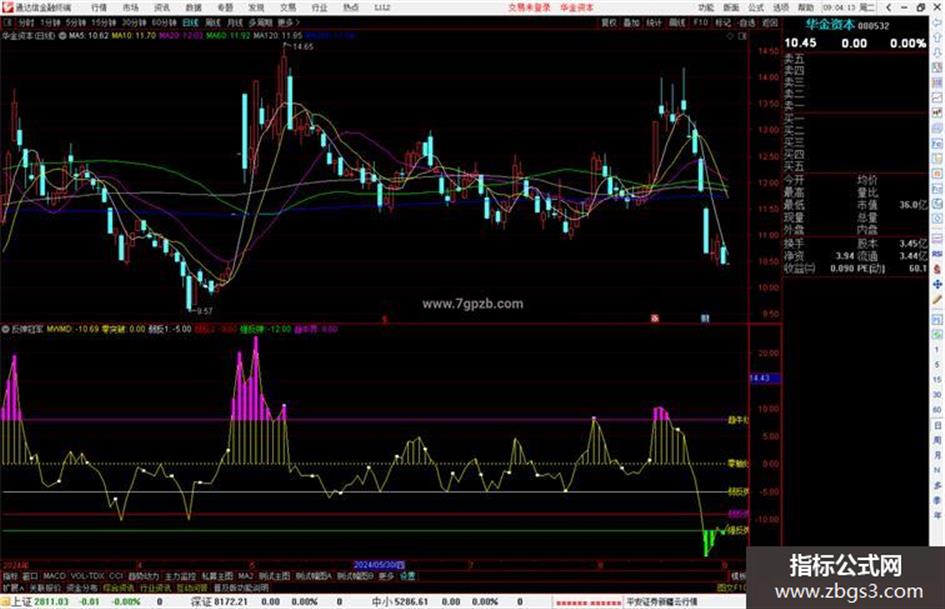Image resolution: width=945 pixels, height=609 pixels.
Task: Select the 关联报价 tab
Action: [46, 587]
